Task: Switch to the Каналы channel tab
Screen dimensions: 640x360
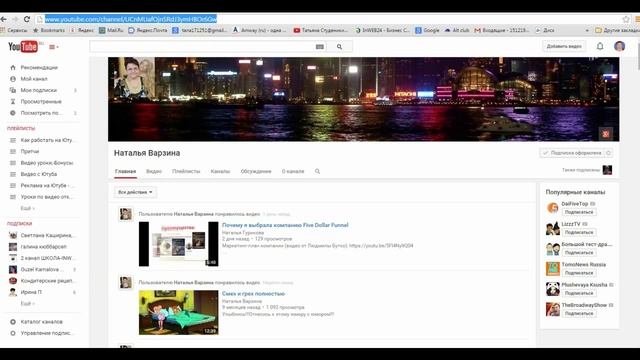Action: (x=220, y=171)
